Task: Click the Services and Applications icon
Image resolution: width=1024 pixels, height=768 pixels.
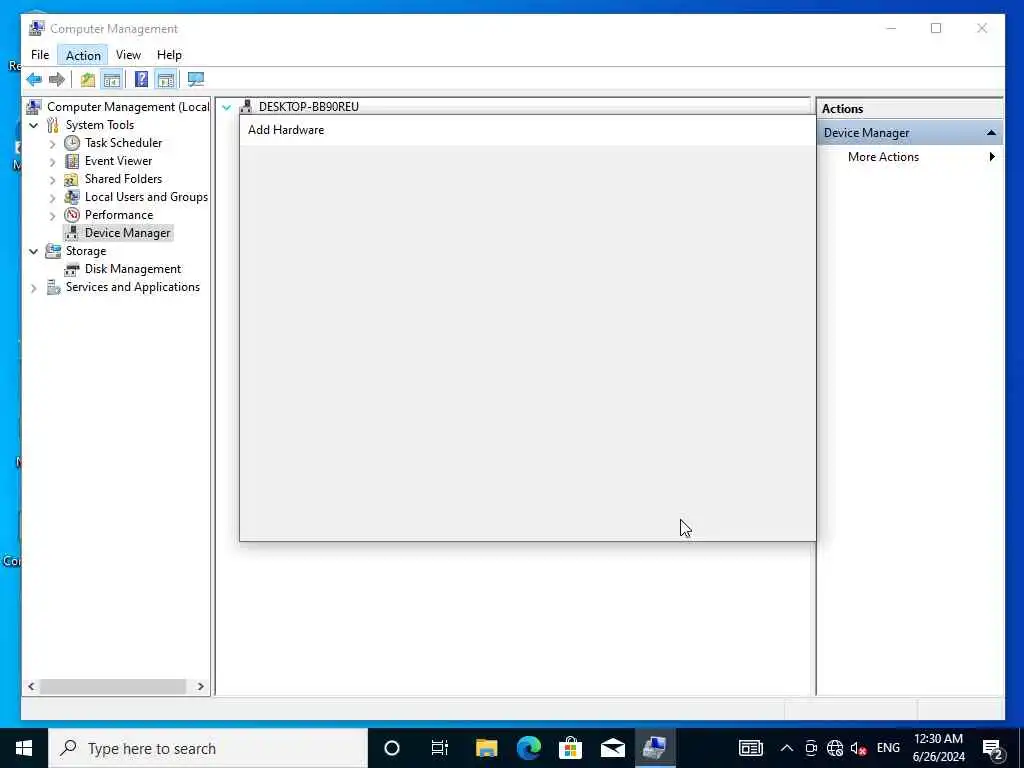Action: [53, 287]
